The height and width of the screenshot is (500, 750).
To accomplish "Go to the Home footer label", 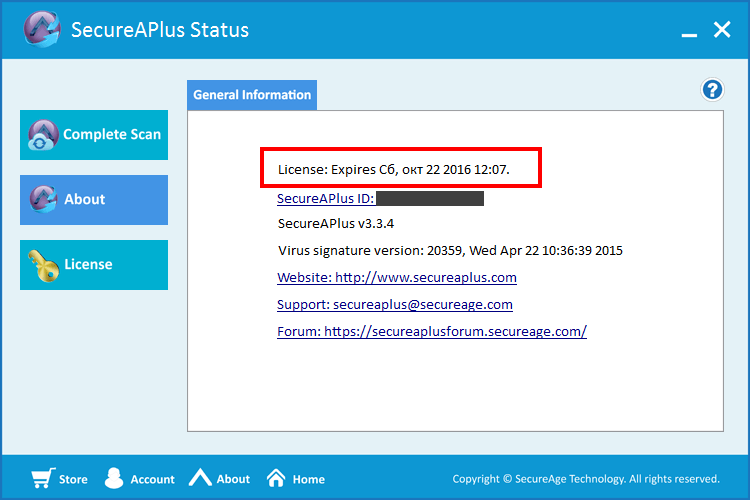I will [309, 479].
